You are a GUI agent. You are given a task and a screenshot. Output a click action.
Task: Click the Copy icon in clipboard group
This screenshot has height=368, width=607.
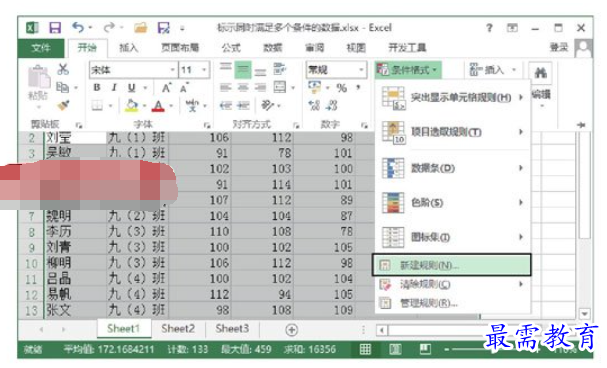tap(62, 87)
